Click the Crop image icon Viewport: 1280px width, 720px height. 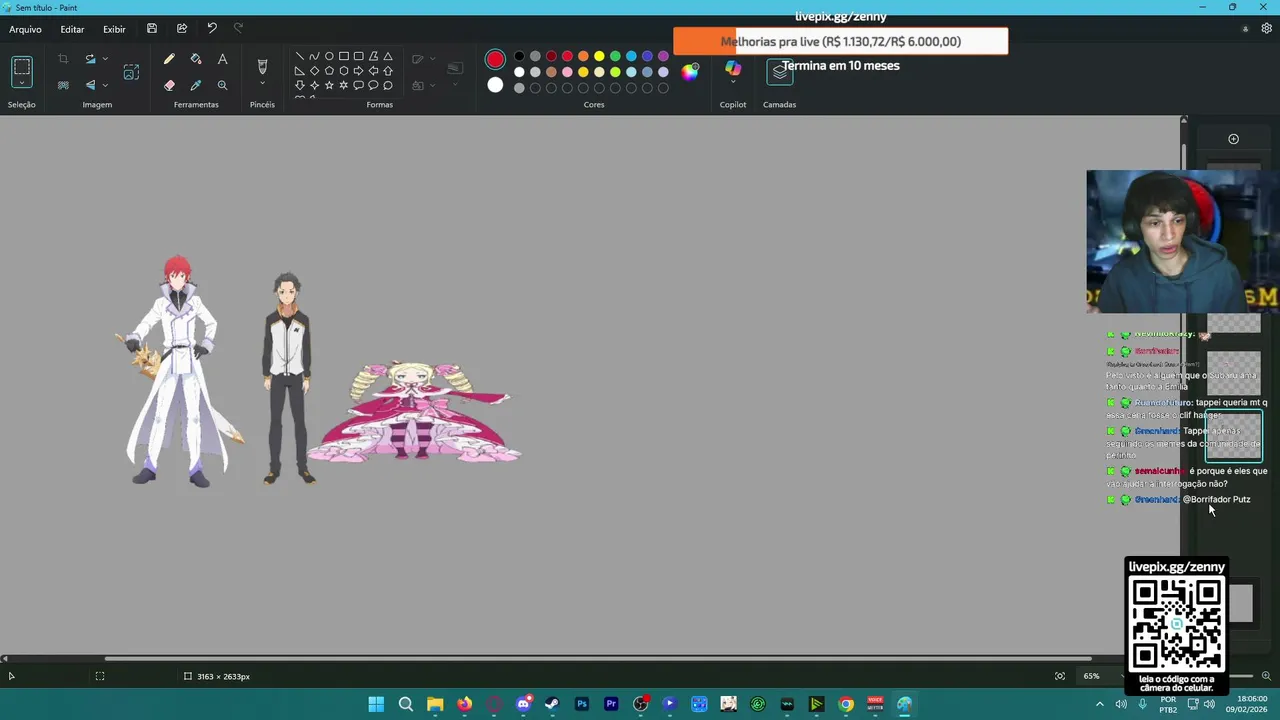[63, 60]
